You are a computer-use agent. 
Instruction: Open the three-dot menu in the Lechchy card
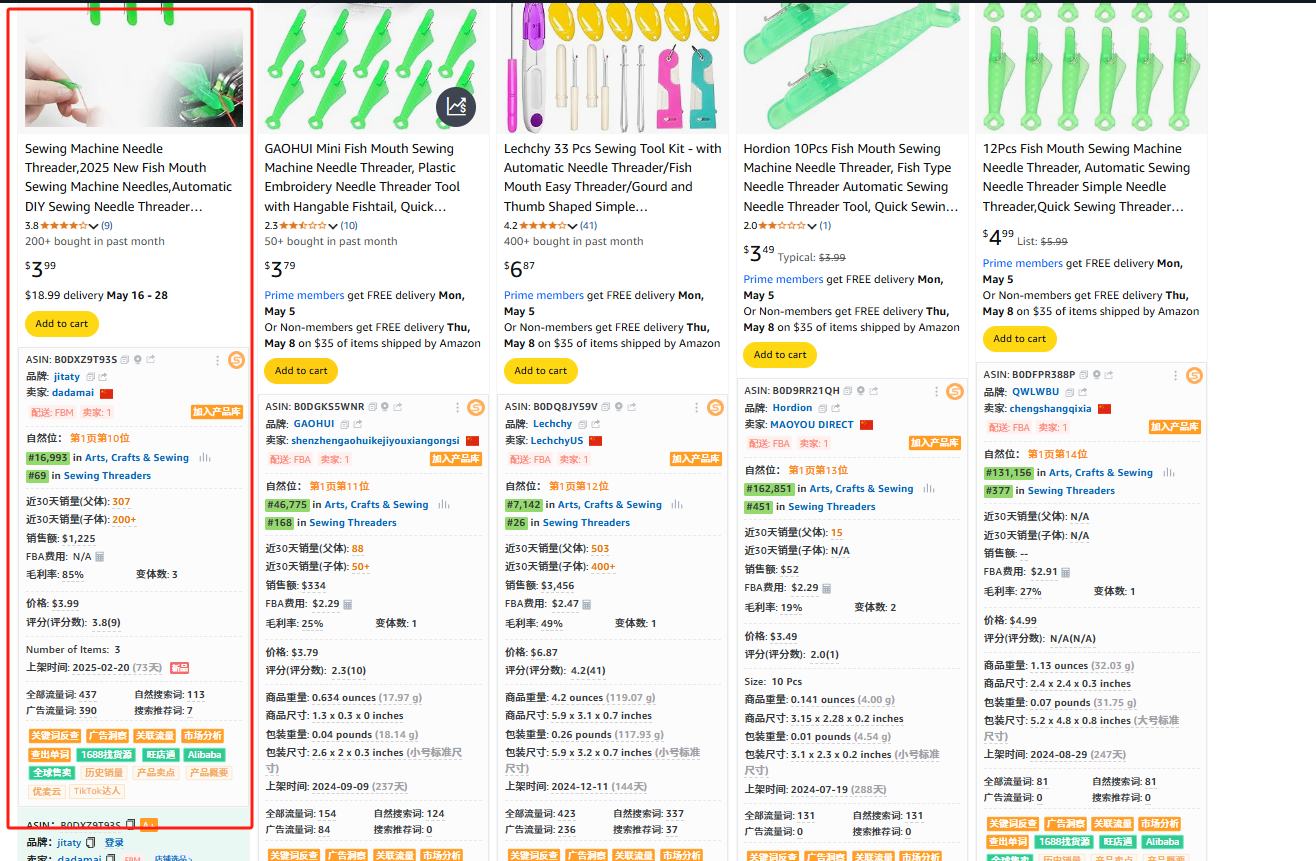click(696, 407)
